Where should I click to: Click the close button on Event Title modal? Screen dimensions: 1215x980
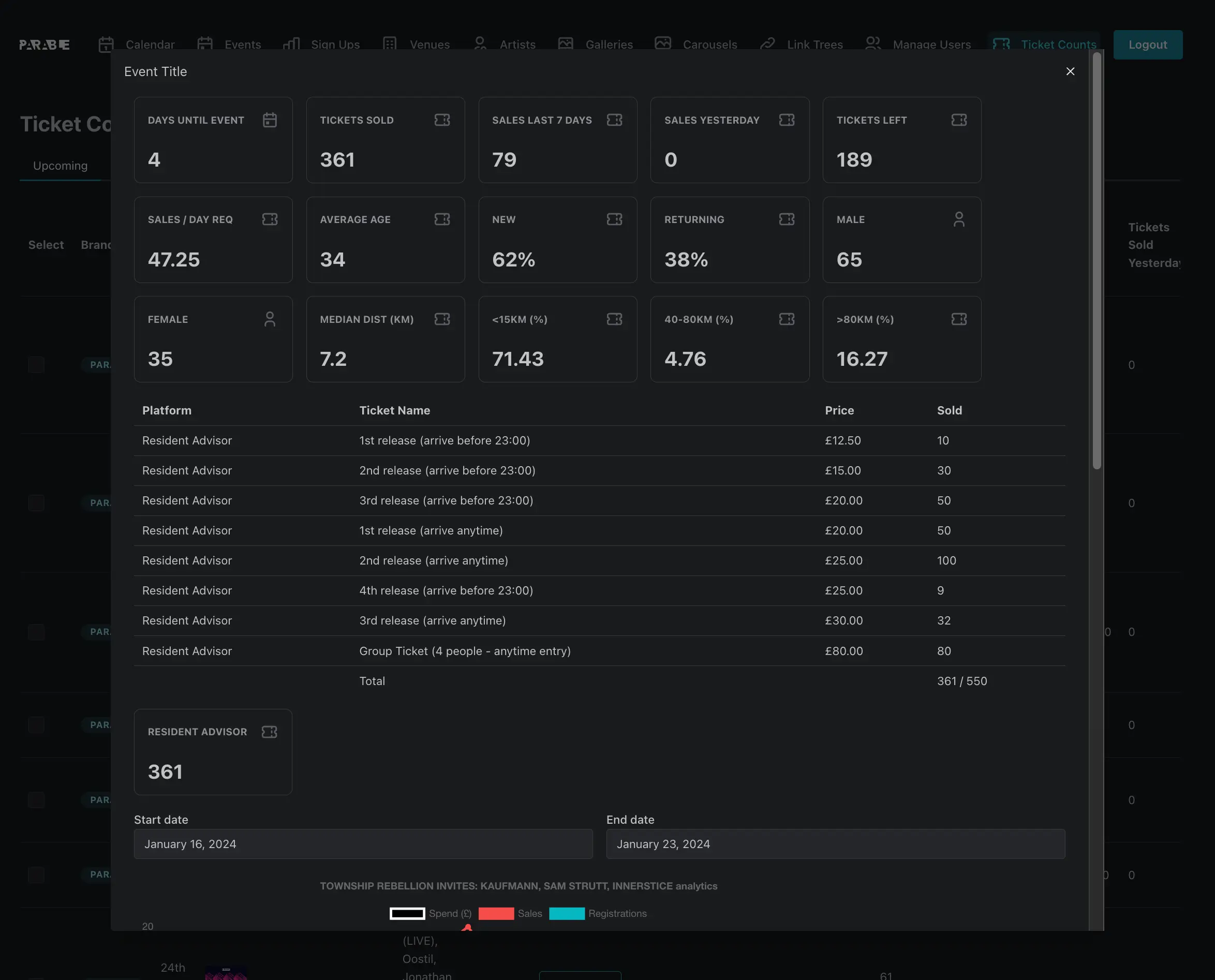(x=1071, y=71)
